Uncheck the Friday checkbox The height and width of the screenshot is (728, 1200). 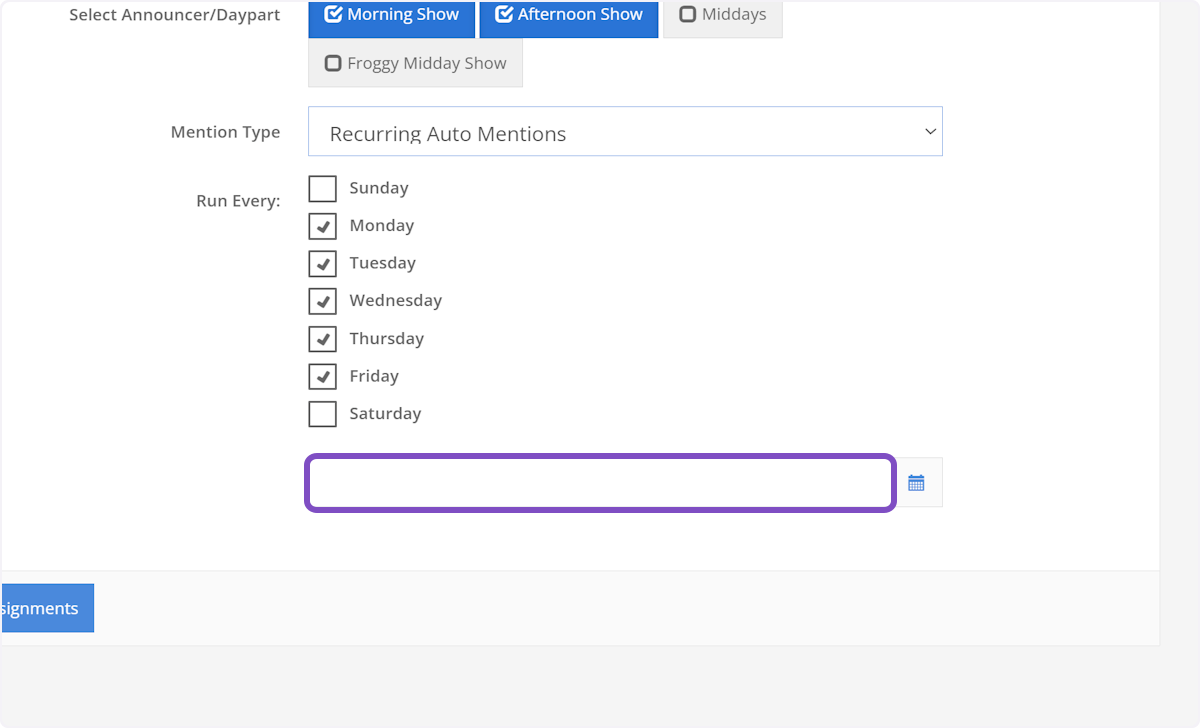[x=322, y=376]
